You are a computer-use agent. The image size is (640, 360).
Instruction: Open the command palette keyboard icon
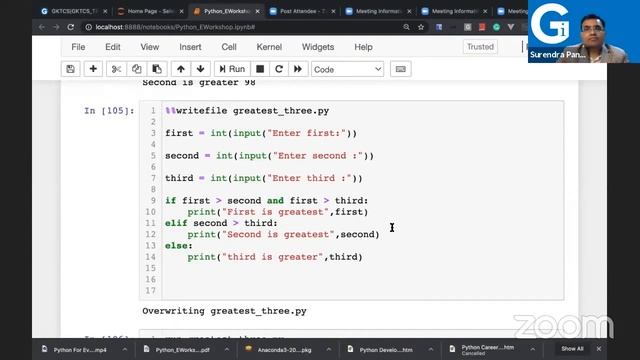pyautogui.click(x=400, y=69)
